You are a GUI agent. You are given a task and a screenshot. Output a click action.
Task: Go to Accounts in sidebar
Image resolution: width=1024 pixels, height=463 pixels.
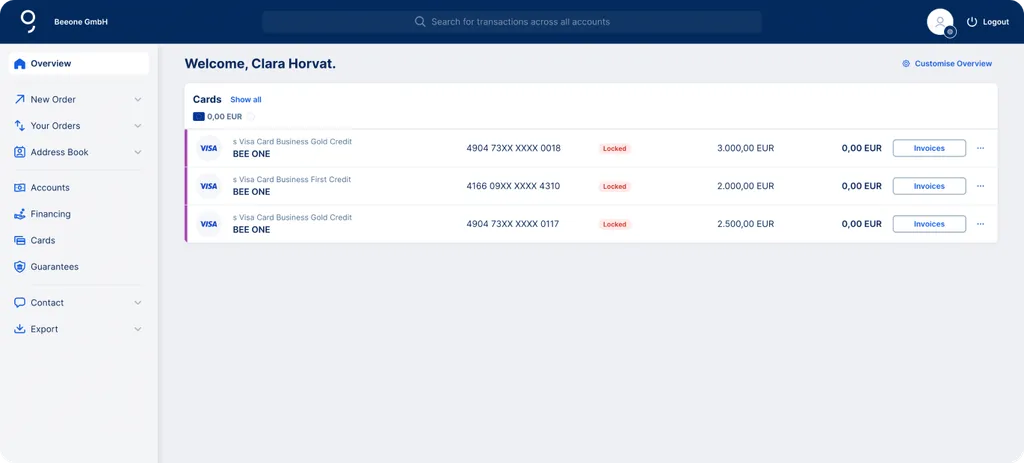[x=49, y=188]
